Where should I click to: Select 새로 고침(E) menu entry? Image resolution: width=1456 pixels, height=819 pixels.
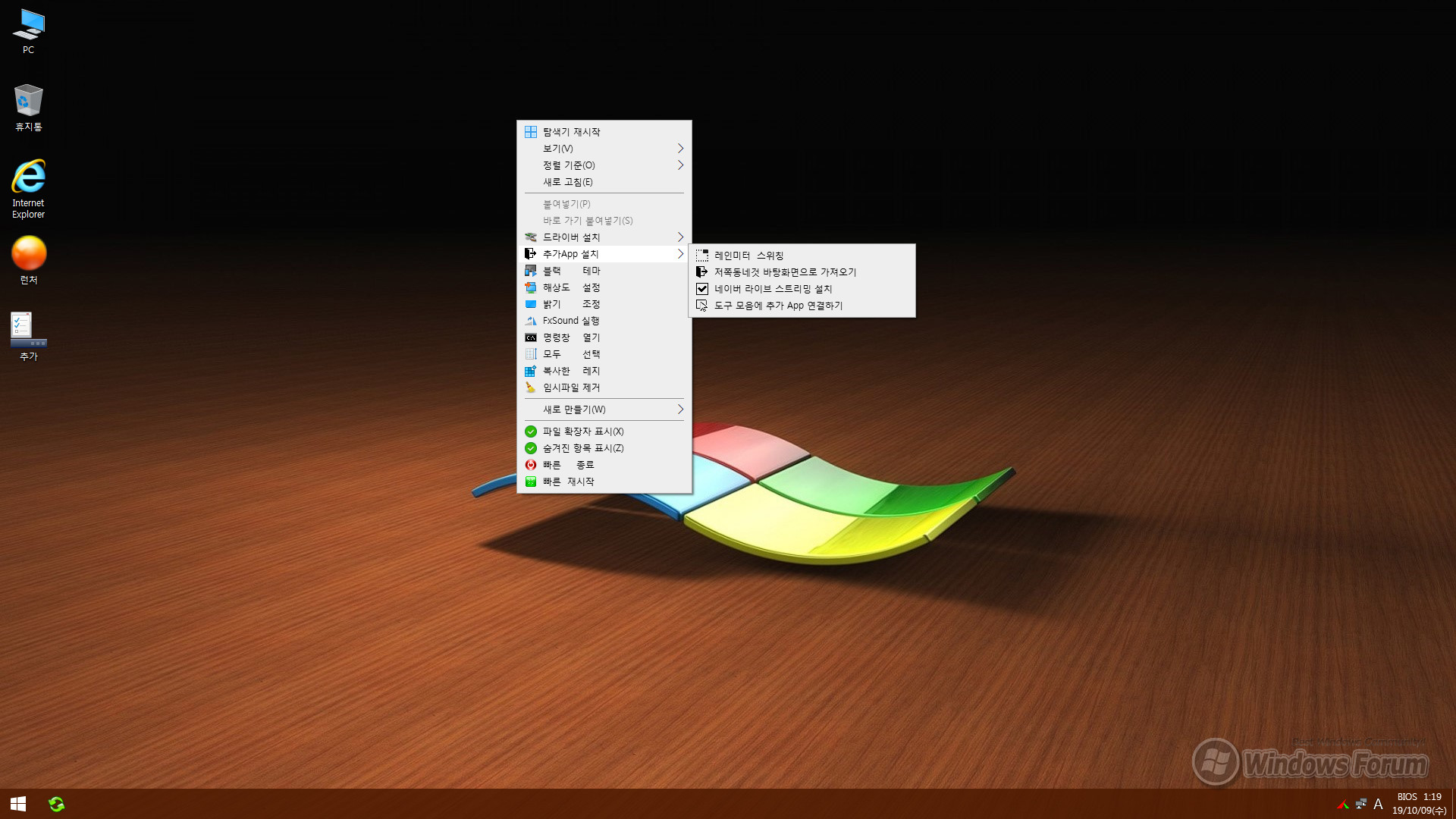604,182
